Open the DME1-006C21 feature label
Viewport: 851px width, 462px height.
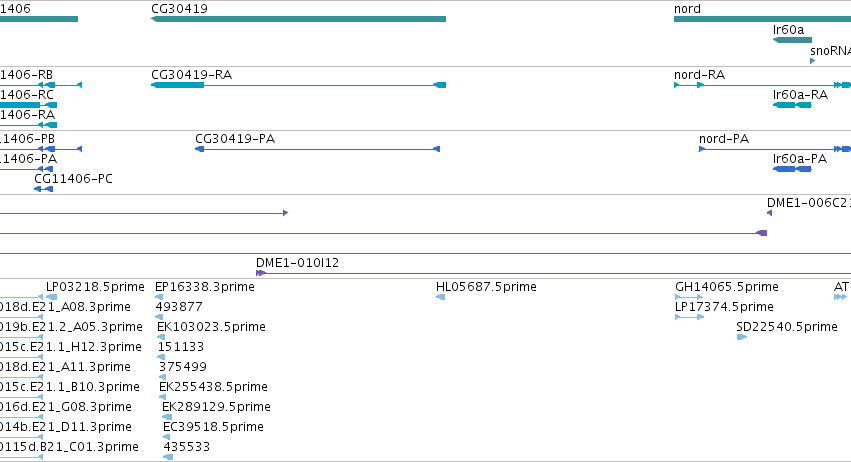pos(809,202)
